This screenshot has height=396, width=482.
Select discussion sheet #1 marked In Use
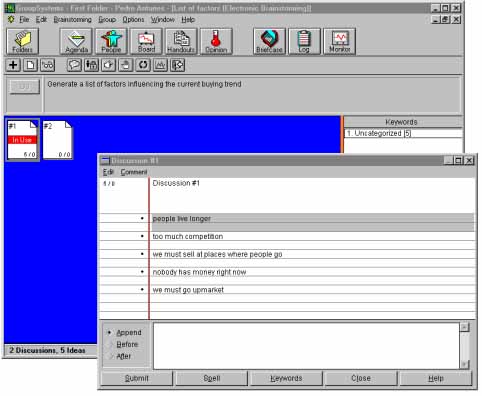click(x=22, y=140)
